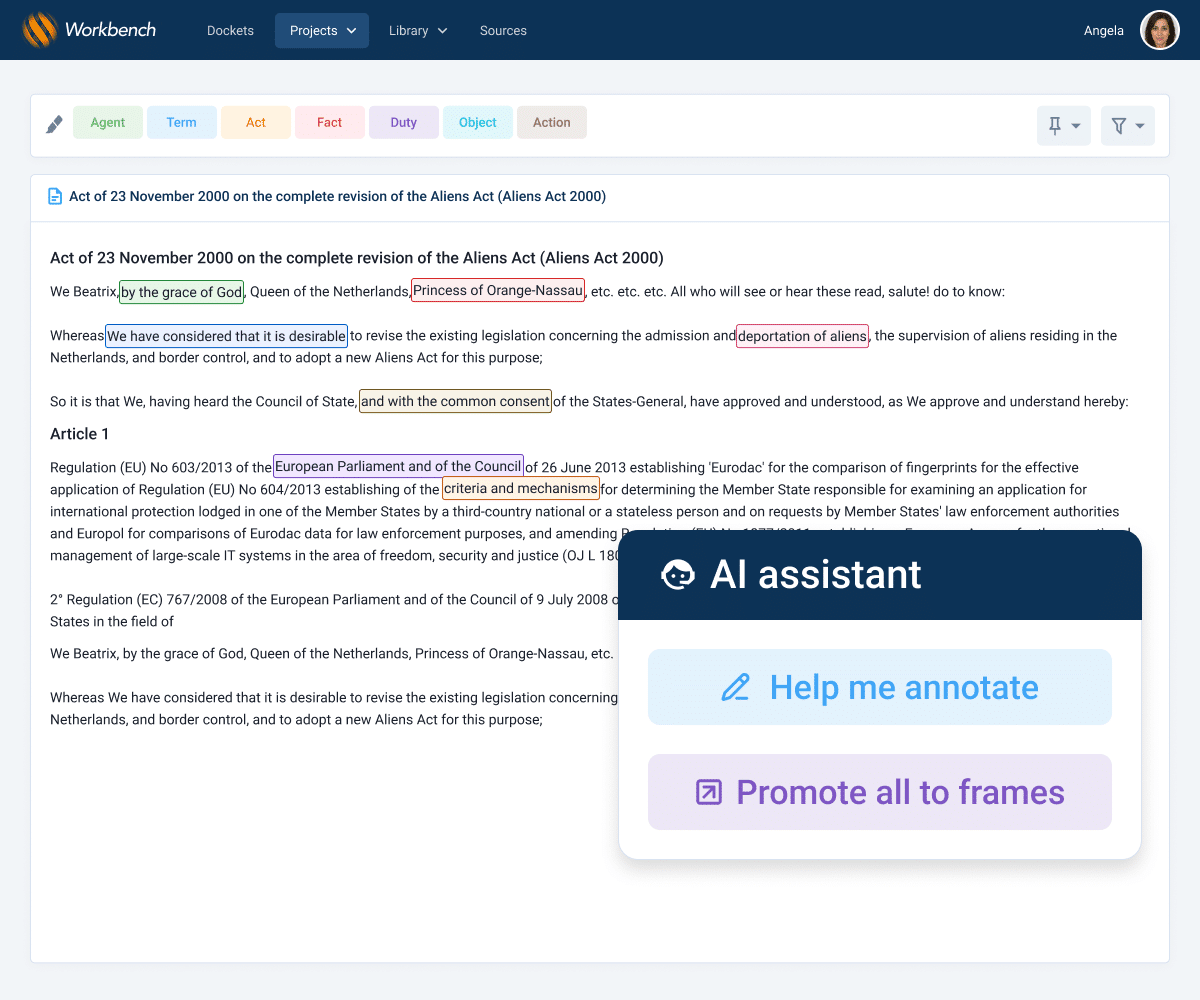Toggle the Duty annotation tag
Screen dimensions: 1200x1000
[x=404, y=123]
